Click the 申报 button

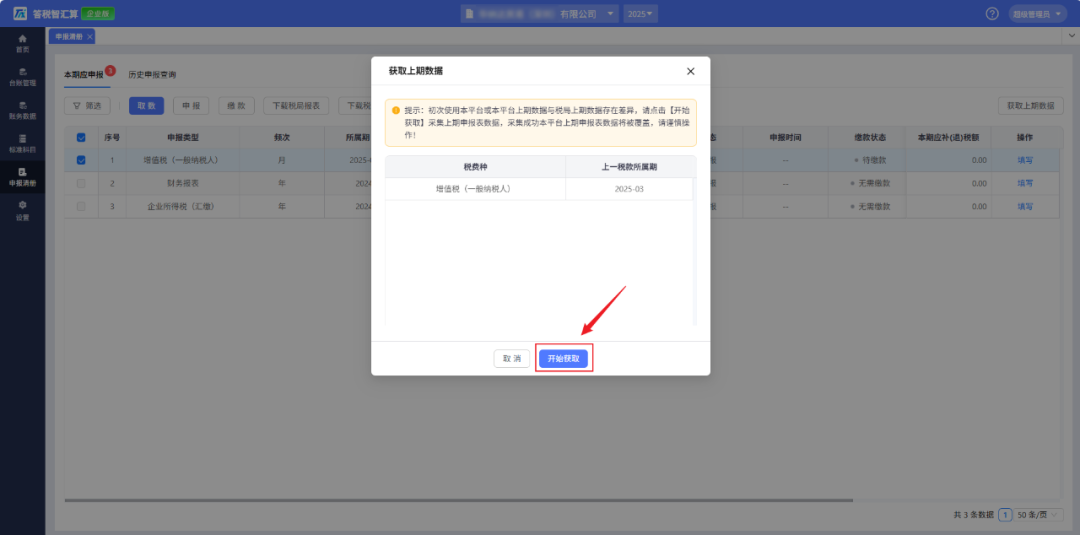tap(191, 106)
